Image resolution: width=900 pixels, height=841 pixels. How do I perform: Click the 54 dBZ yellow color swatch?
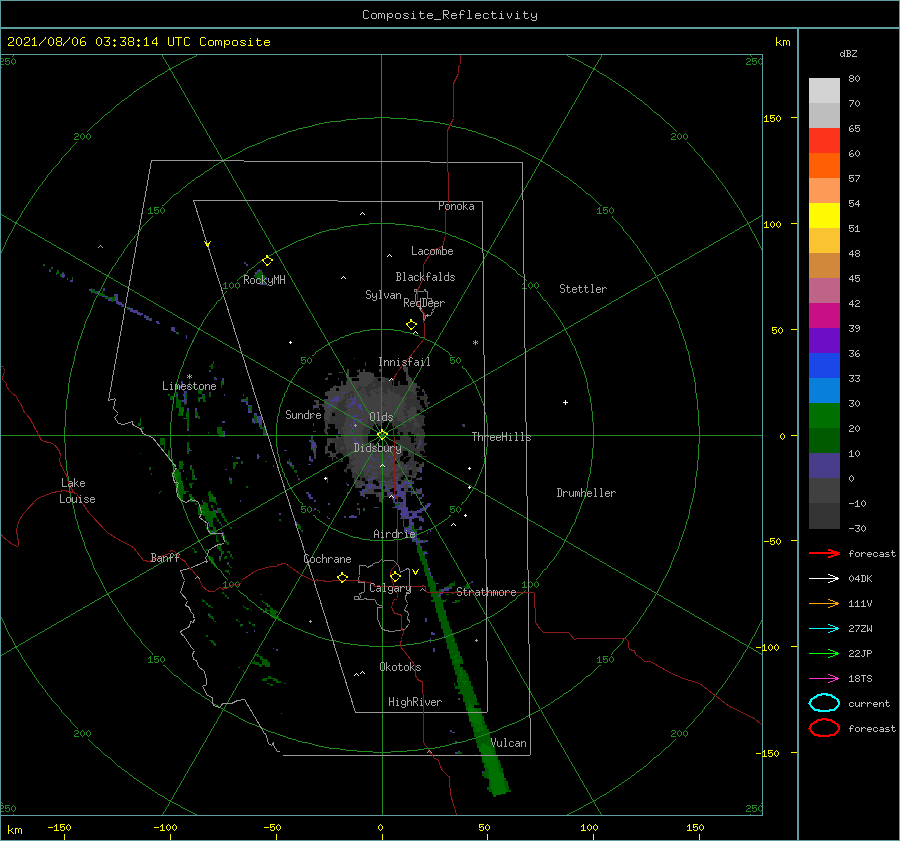click(x=824, y=215)
